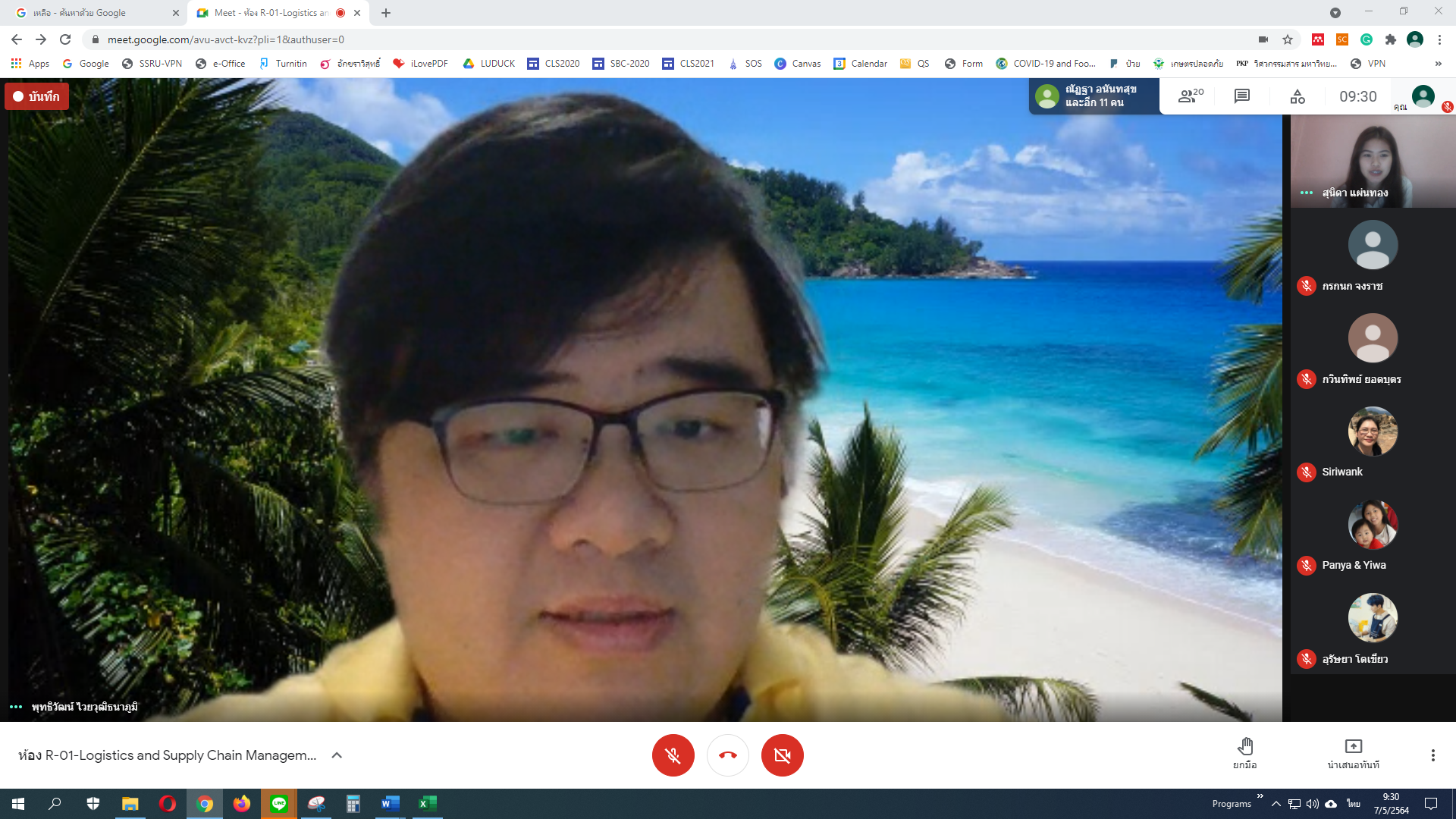1456x819 pixels.
Task: Open the meeting chat icon
Action: pyautogui.click(x=1241, y=96)
